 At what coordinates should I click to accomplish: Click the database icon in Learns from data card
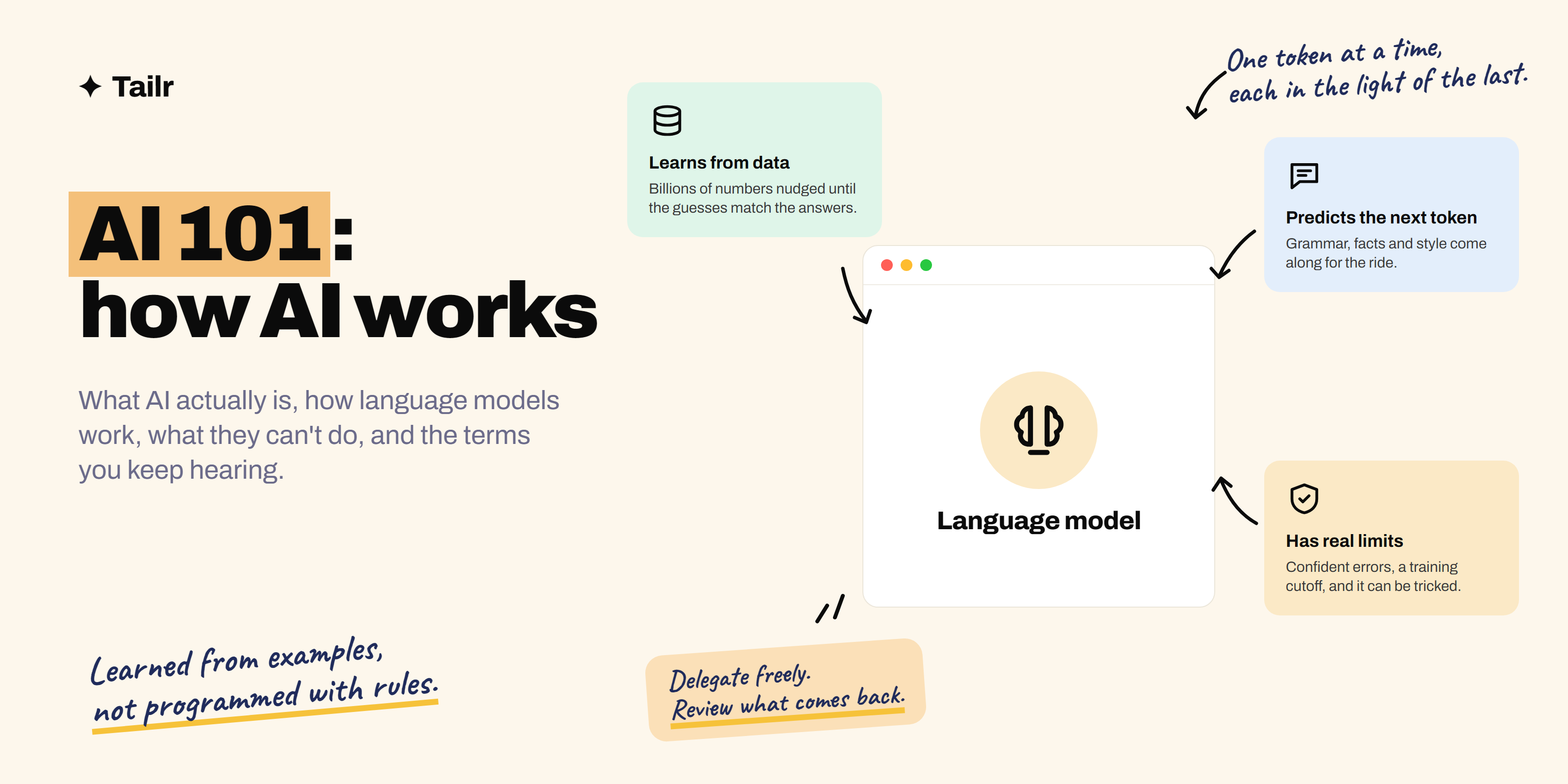tap(667, 120)
